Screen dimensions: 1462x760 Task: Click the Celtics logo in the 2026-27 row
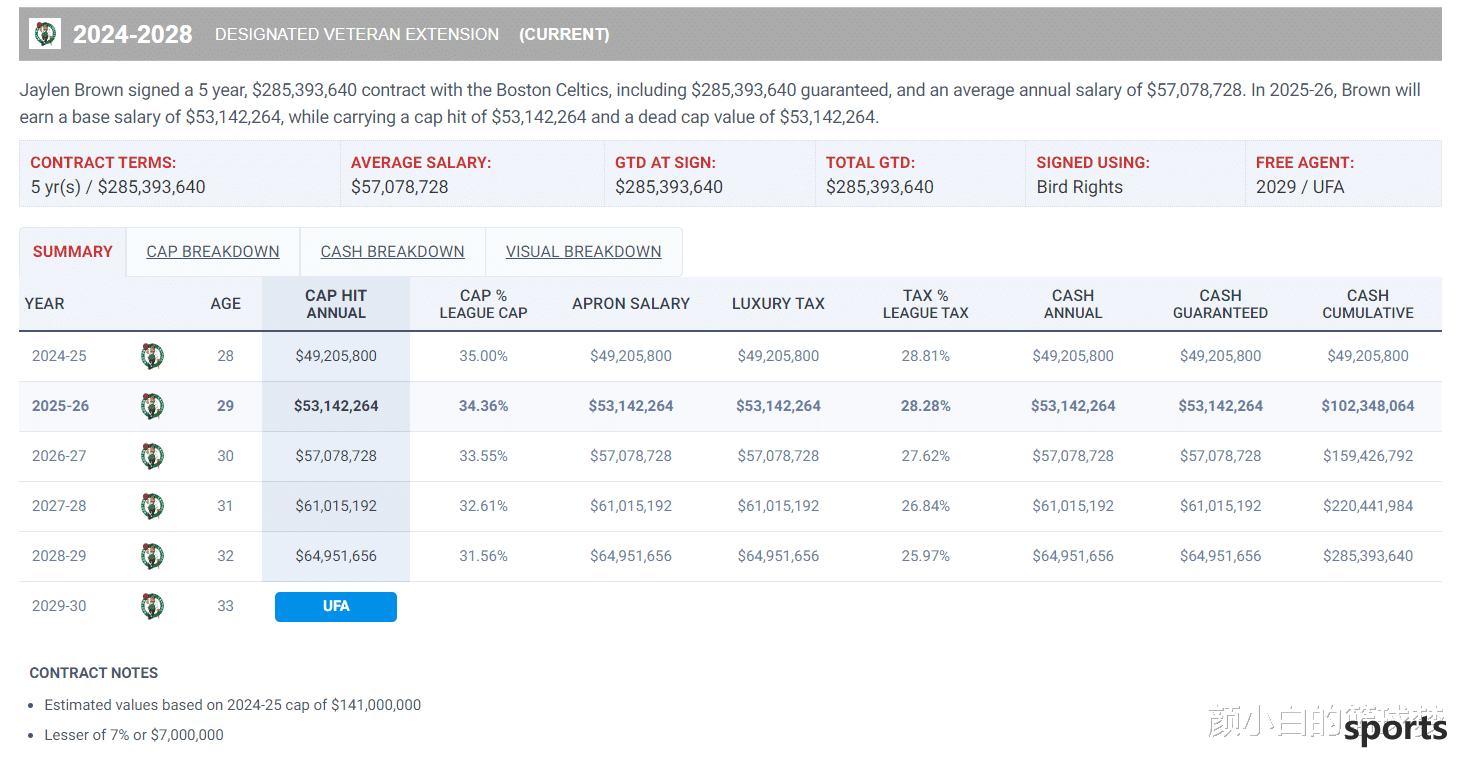(x=152, y=456)
